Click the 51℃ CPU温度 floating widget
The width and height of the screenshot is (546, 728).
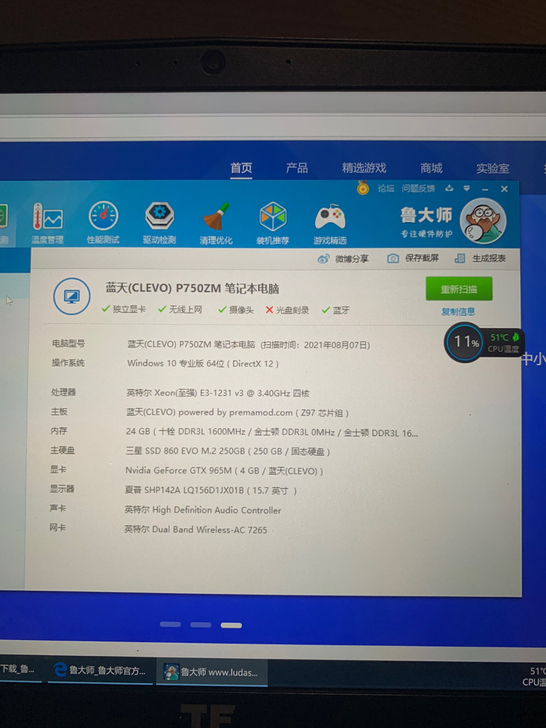pos(504,343)
